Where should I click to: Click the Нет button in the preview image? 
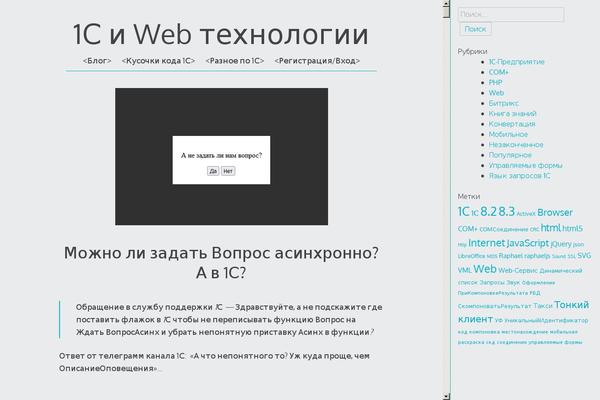(228, 171)
